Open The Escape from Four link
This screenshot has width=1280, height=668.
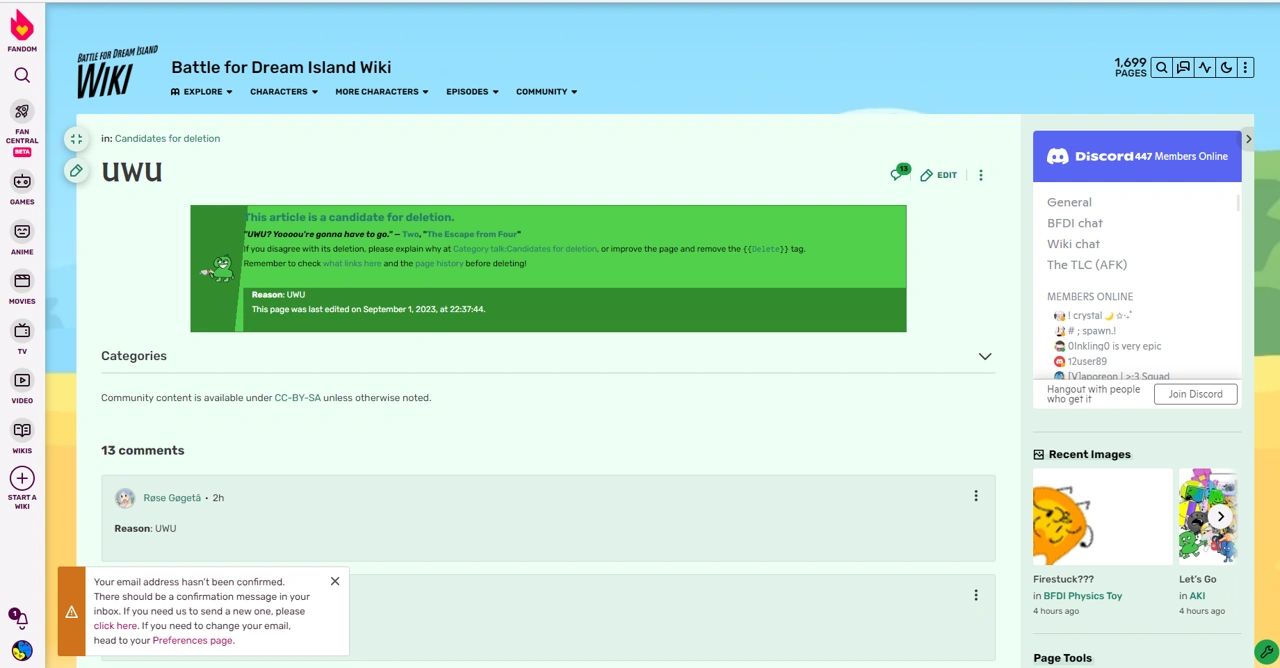[472, 234]
